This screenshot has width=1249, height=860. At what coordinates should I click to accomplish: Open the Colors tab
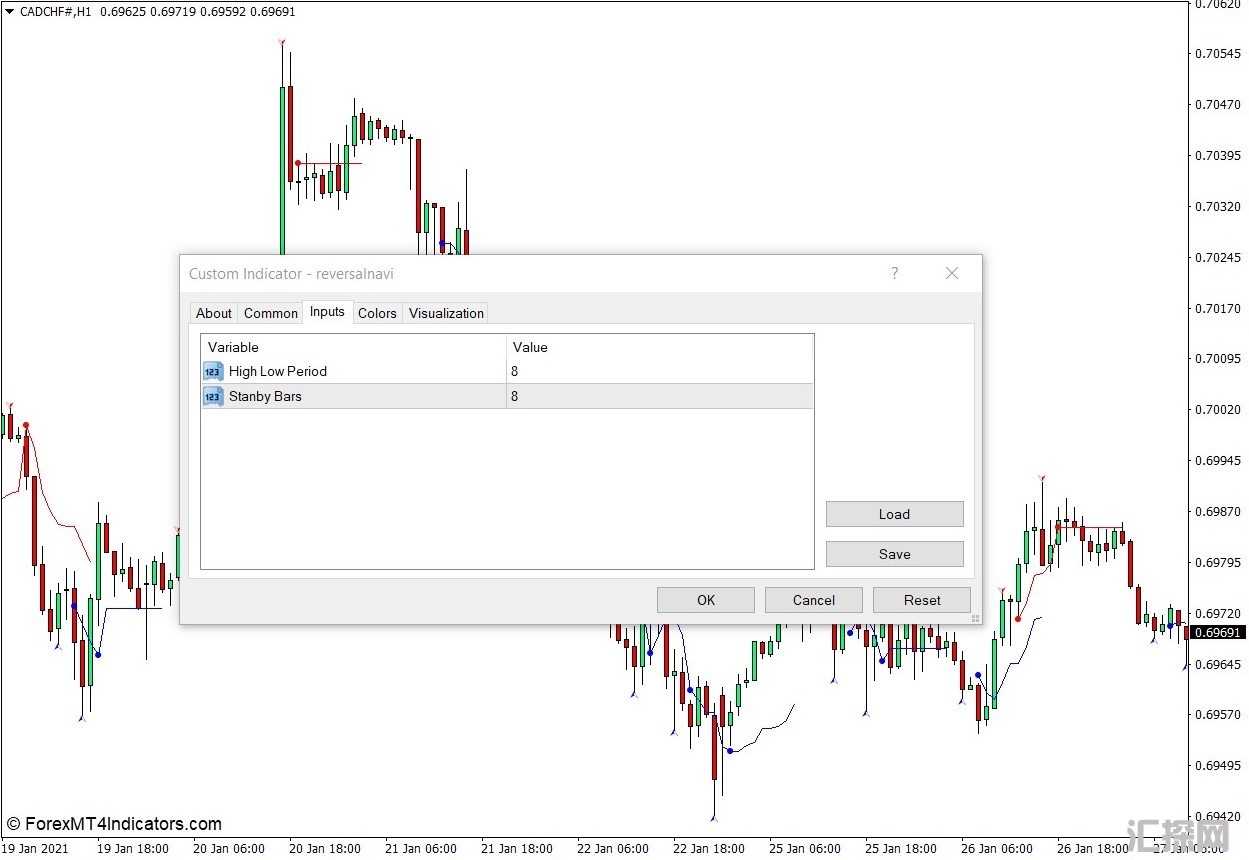coord(377,313)
